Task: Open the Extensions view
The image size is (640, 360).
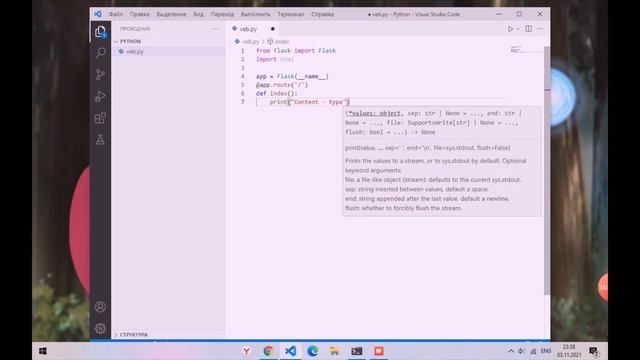Action: (x=100, y=118)
